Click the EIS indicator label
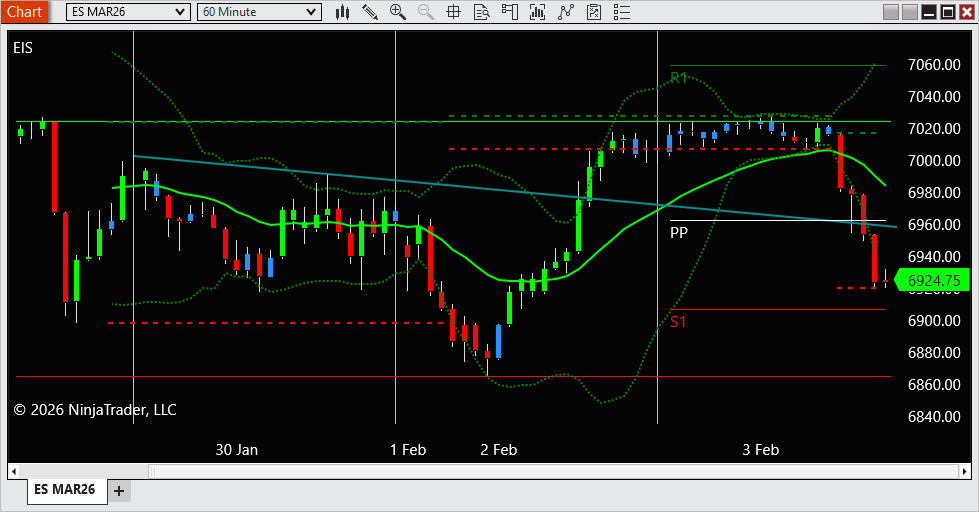 click(22, 48)
